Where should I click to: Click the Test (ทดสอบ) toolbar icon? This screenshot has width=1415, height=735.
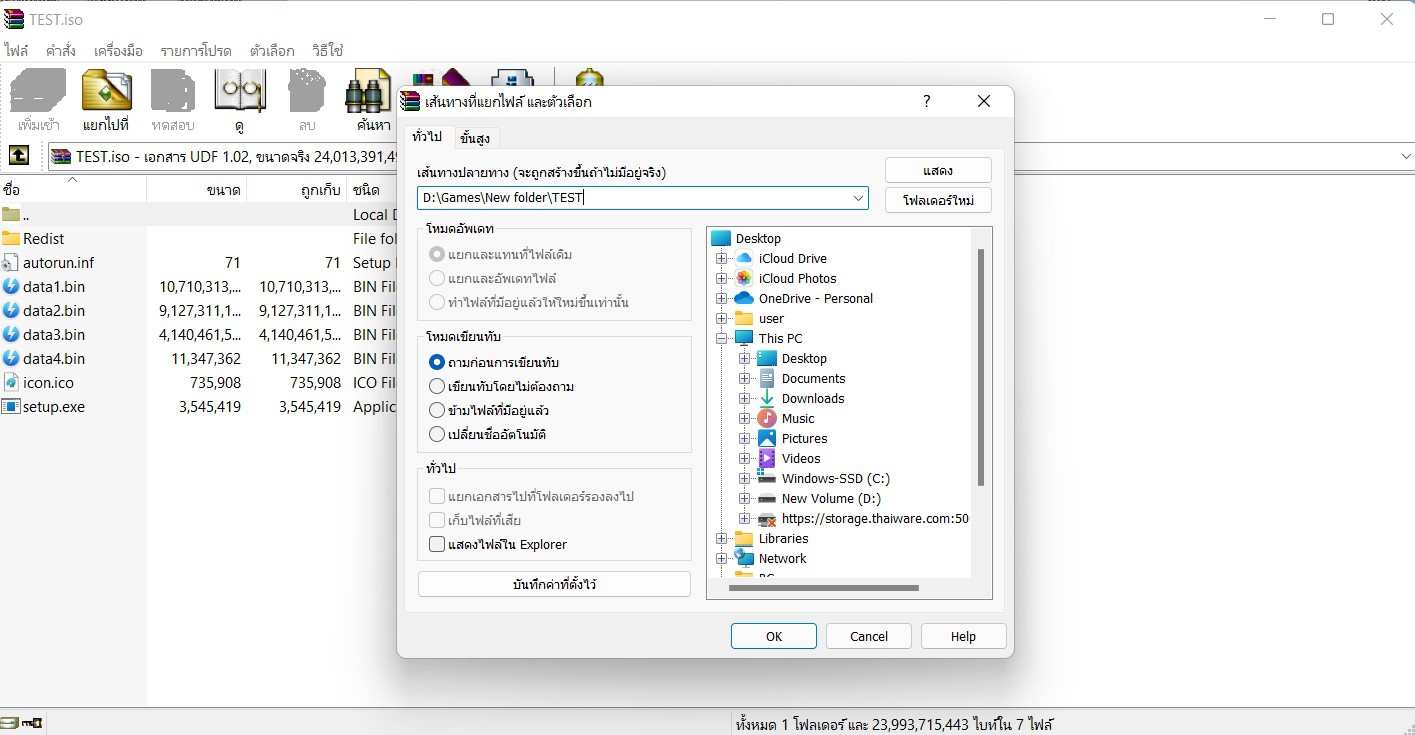pyautogui.click(x=173, y=91)
